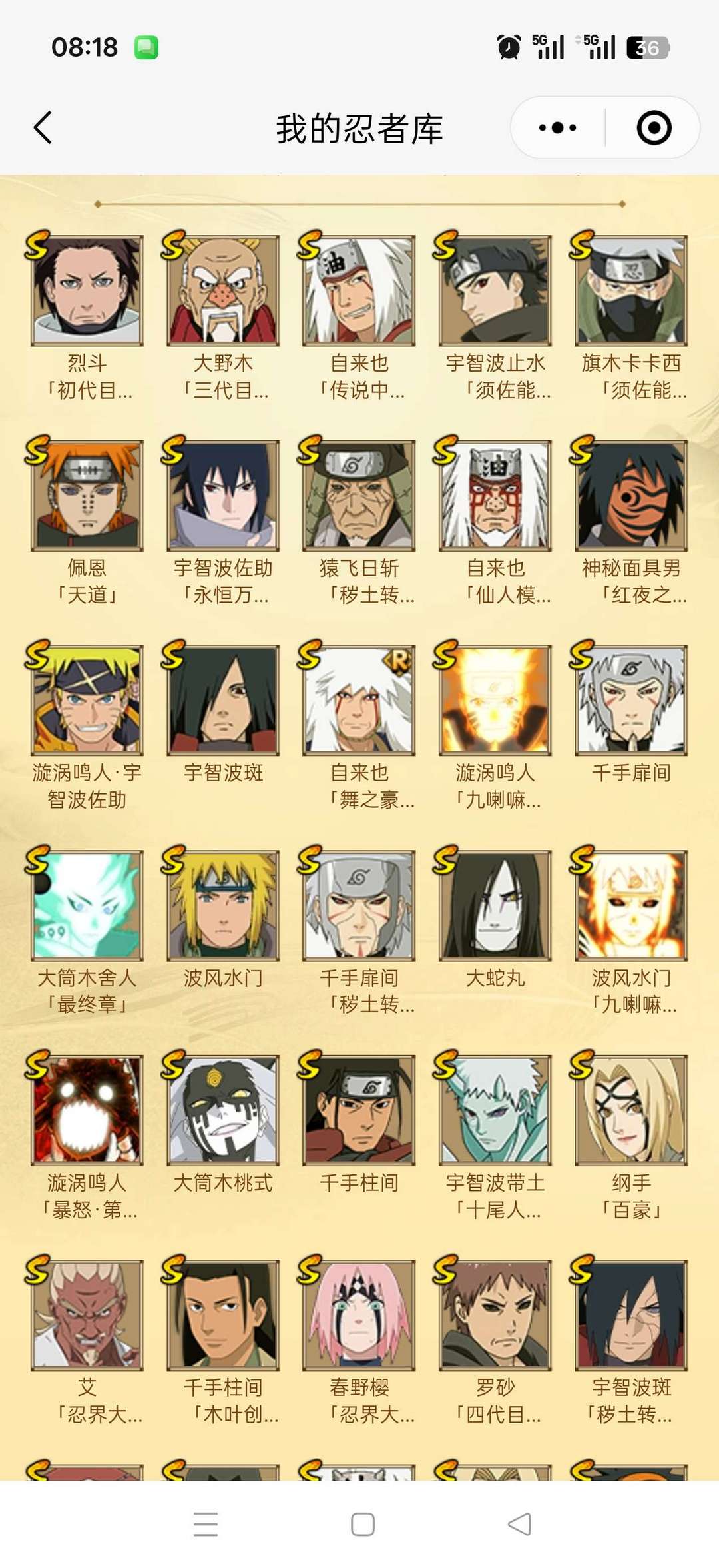Screen dimensions: 719x1568
Task: Go back using the left arrow
Action: pos(43,127)
